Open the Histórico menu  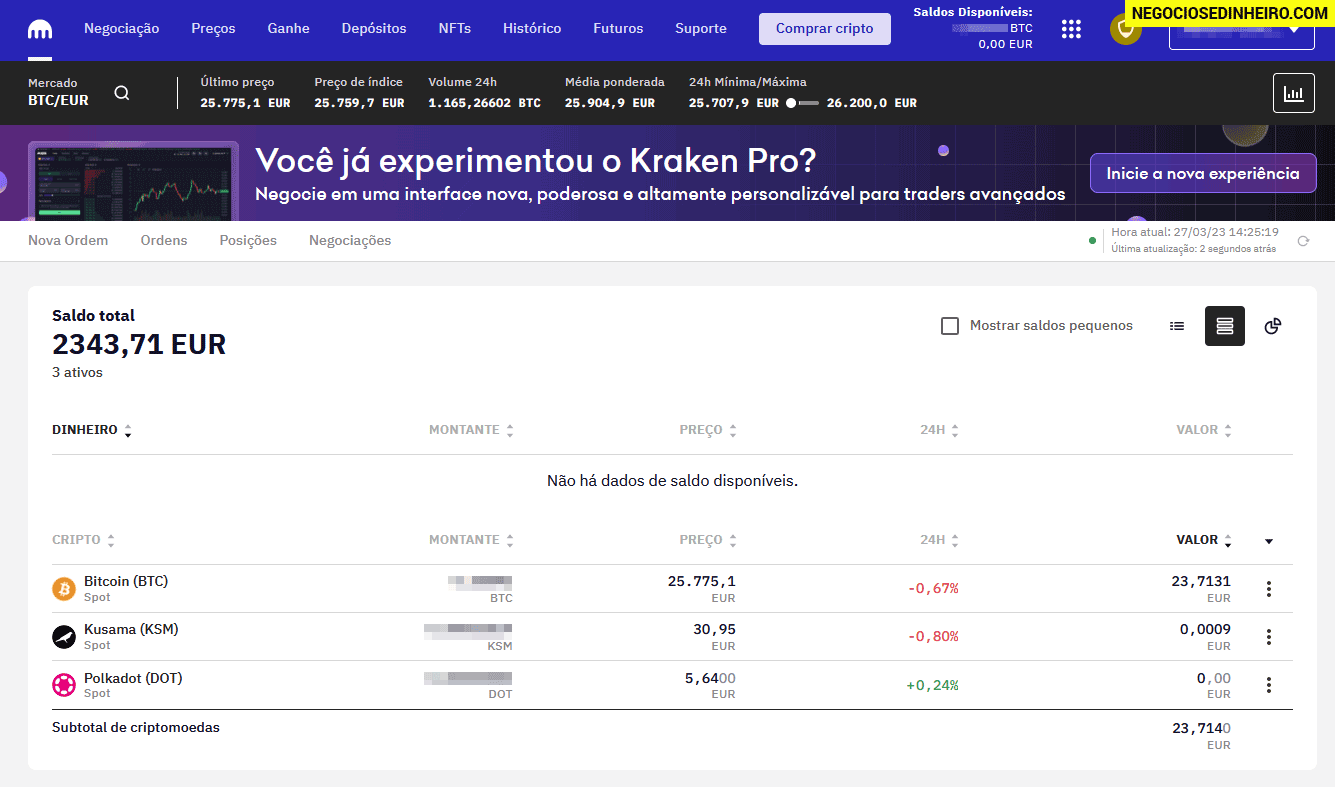532,29
